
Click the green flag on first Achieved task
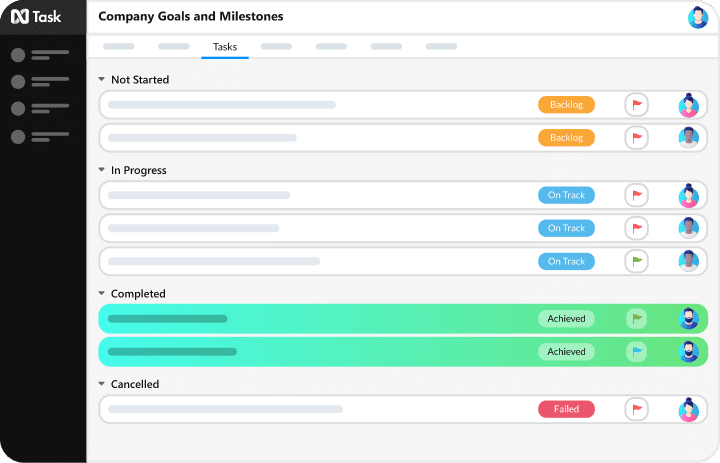point(637,319)
